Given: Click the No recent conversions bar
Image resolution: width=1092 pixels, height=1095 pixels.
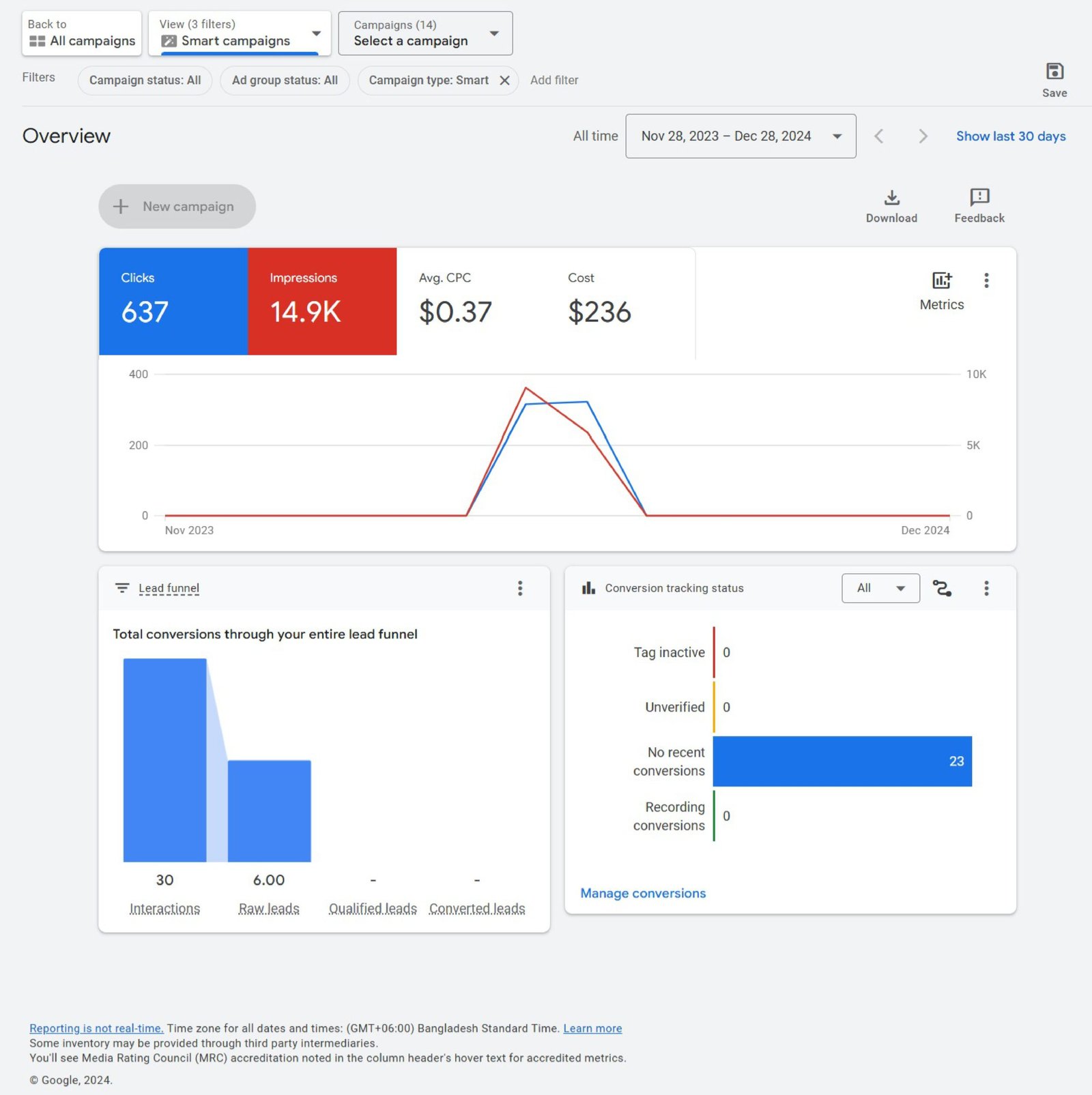Looking at the screenshot, I should coord(842,761).
